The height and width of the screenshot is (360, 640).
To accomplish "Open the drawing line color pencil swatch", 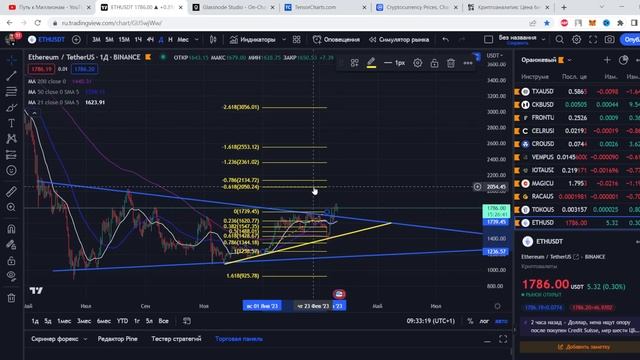I will [371, 63].
